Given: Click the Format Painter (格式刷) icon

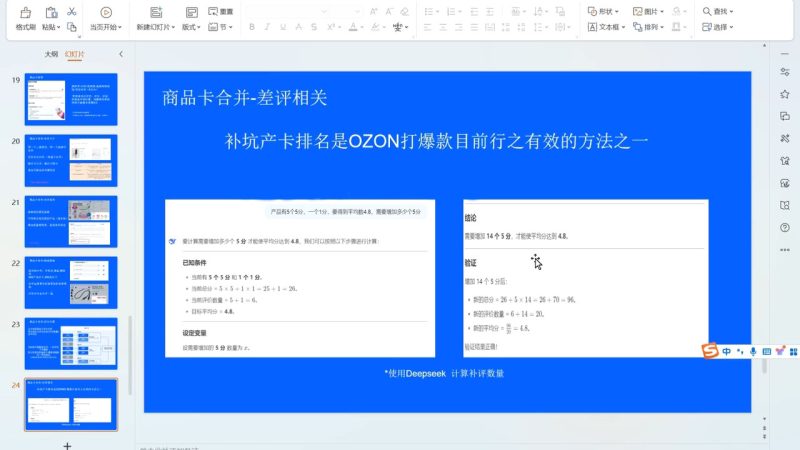Looking at the screenshot, I should coord(26,12).
